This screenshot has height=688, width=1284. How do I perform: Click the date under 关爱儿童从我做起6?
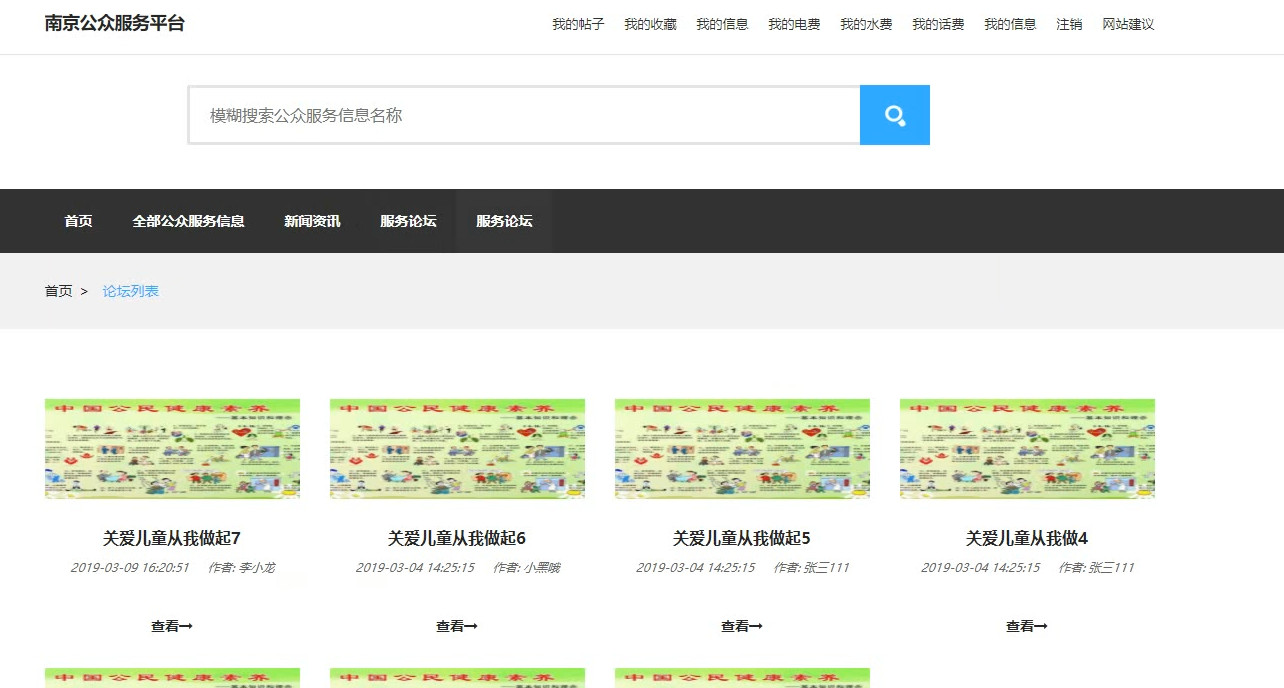(x=415, y=568)
